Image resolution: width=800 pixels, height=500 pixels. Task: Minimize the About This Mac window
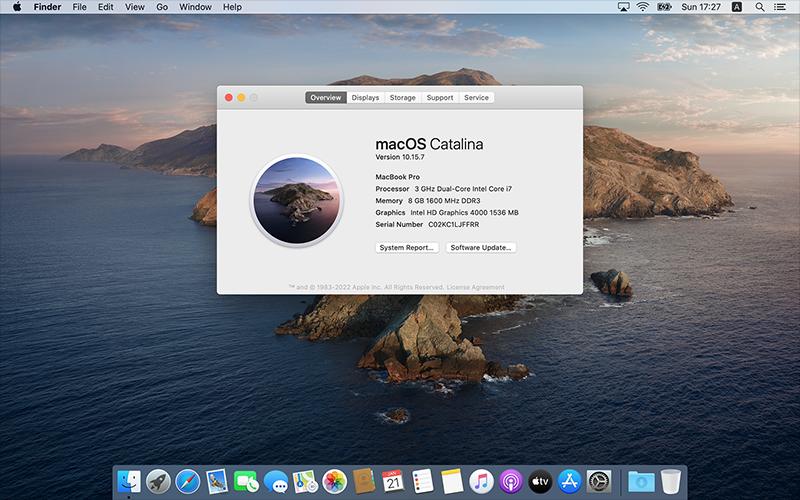click(241, 97)
